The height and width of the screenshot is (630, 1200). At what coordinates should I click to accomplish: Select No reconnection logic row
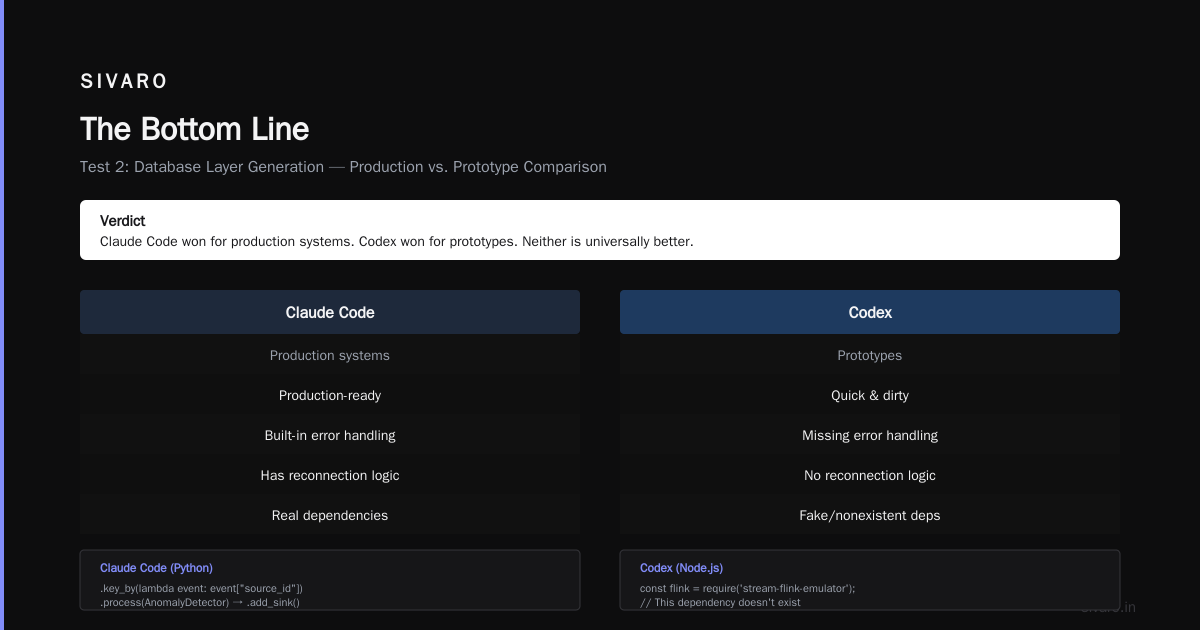pyautogui.click(x=870, y=475)
